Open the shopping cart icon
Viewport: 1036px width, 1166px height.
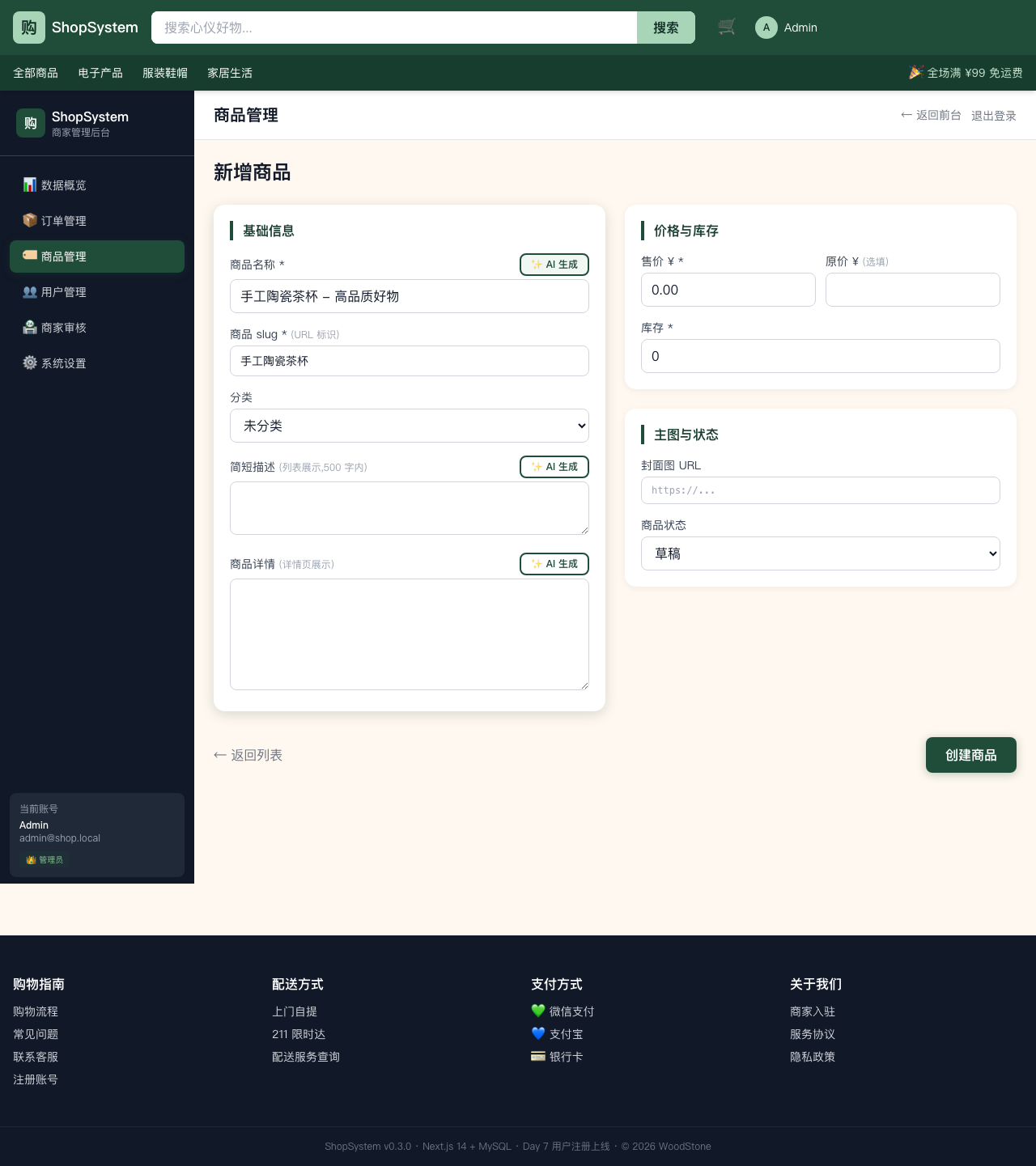coord(727,27)
